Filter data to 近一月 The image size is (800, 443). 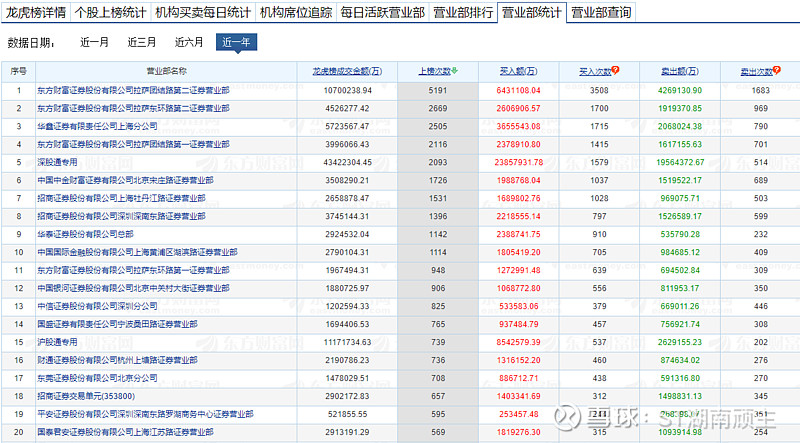[x=94, y=42]
